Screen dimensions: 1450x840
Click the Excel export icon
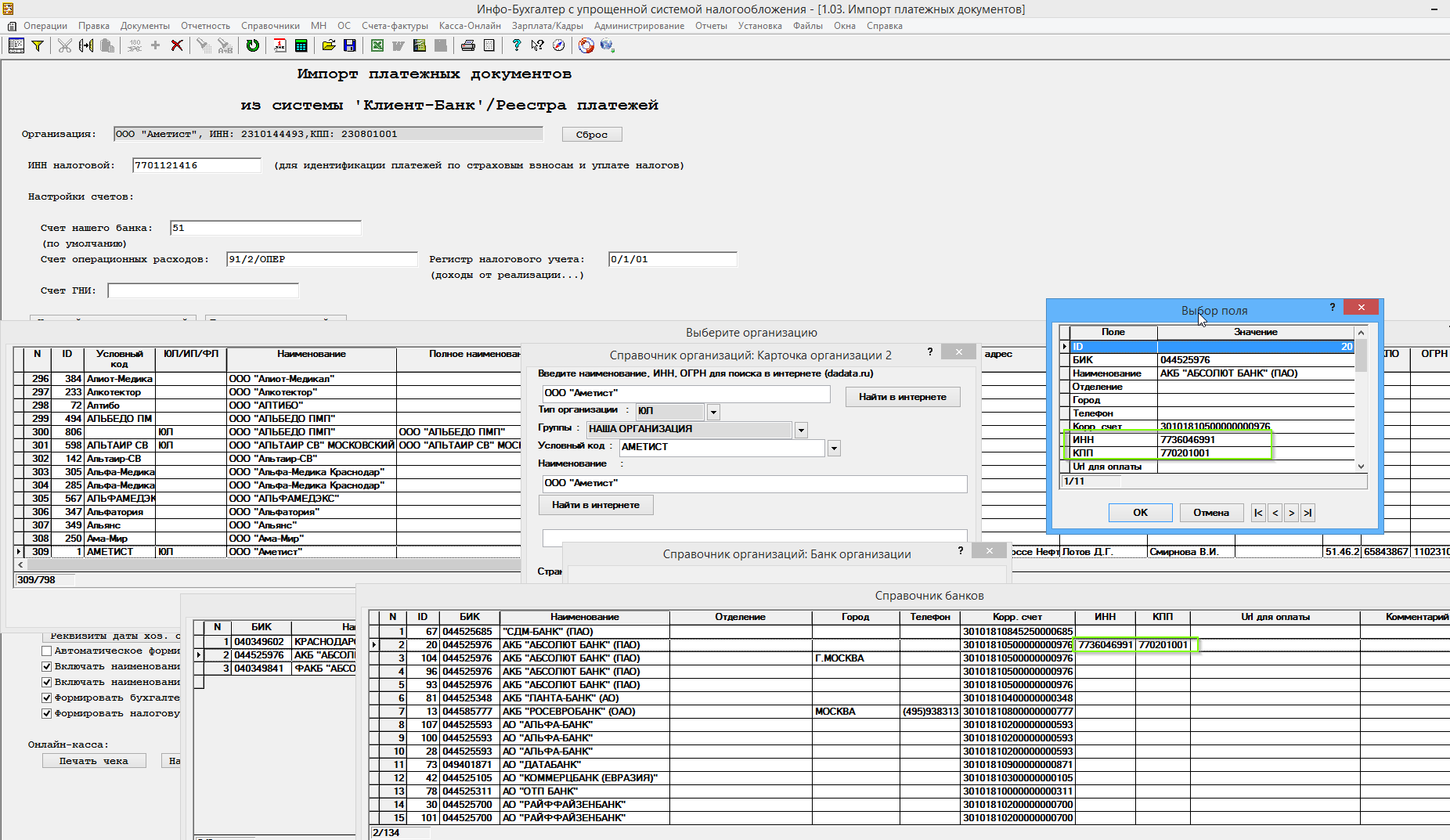(377, 45)
